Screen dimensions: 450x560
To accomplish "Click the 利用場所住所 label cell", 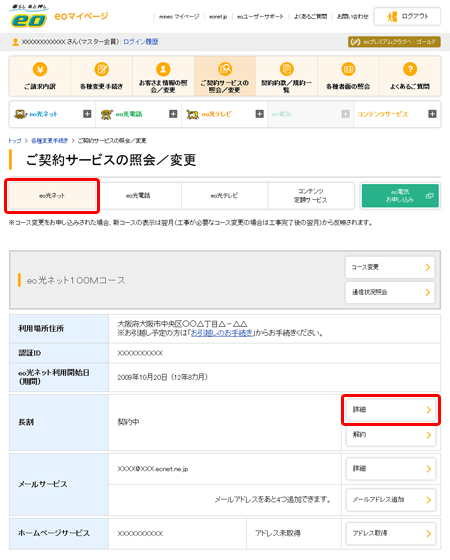I will [x=59, y=329].
